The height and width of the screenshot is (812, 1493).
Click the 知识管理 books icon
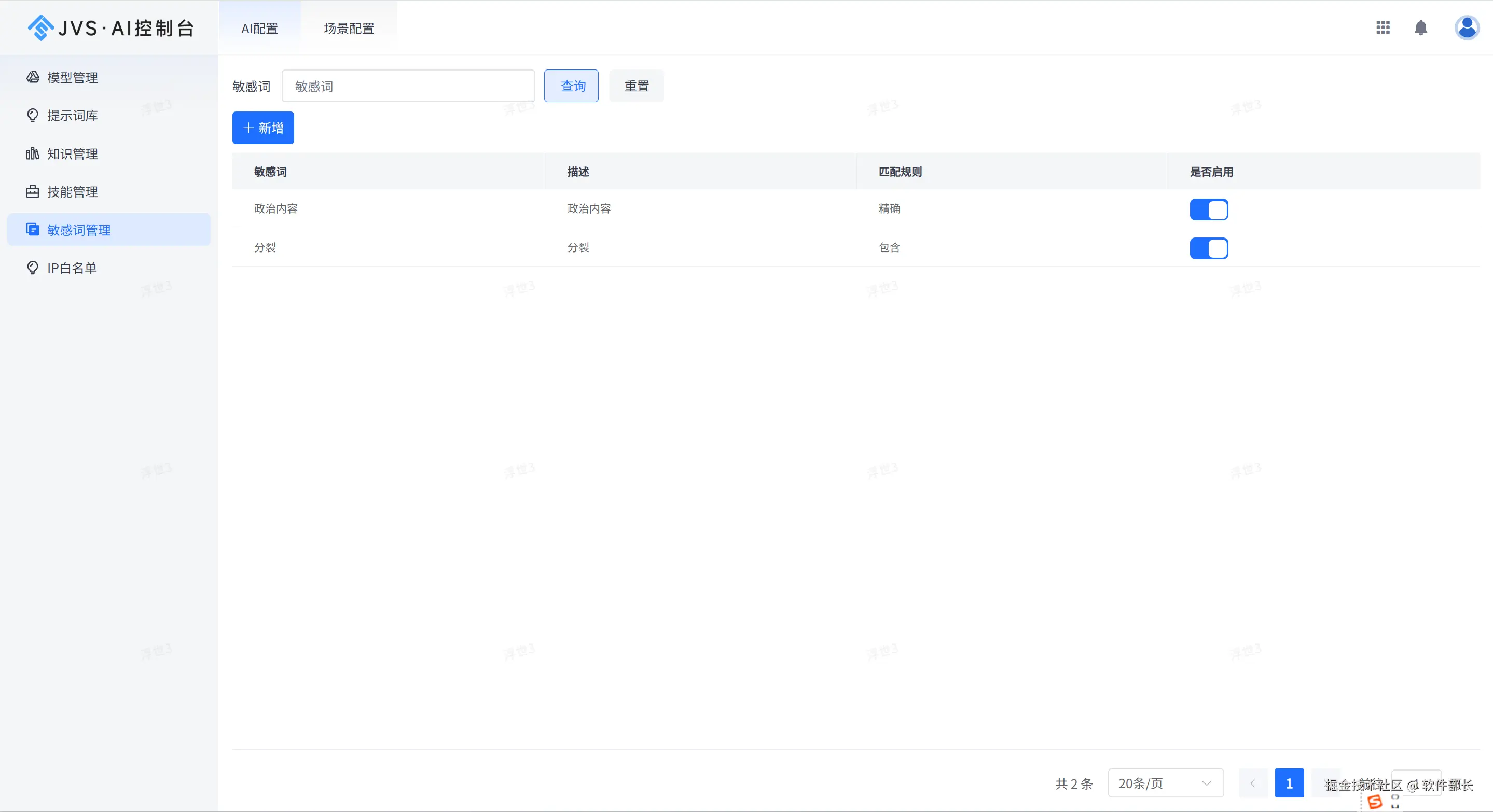[x=33, y=153]
